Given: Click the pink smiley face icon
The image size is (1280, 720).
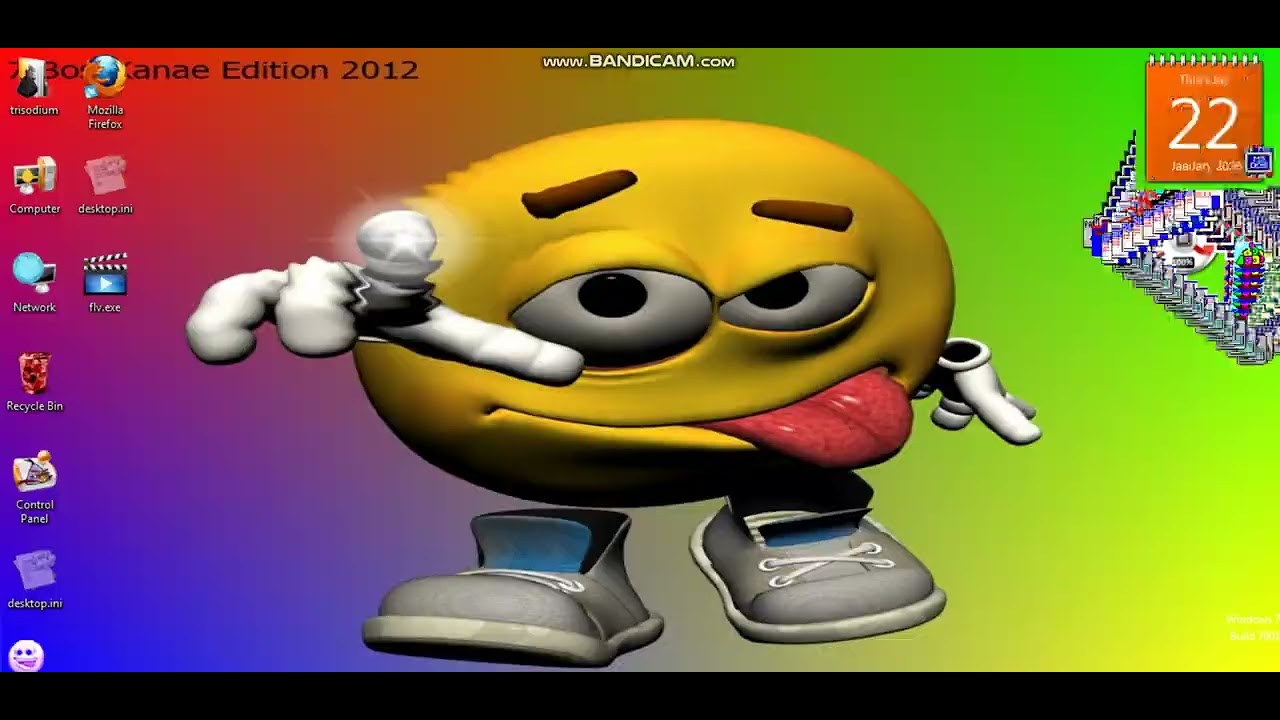Looking at the screenshot, I should tap(26, 656).
